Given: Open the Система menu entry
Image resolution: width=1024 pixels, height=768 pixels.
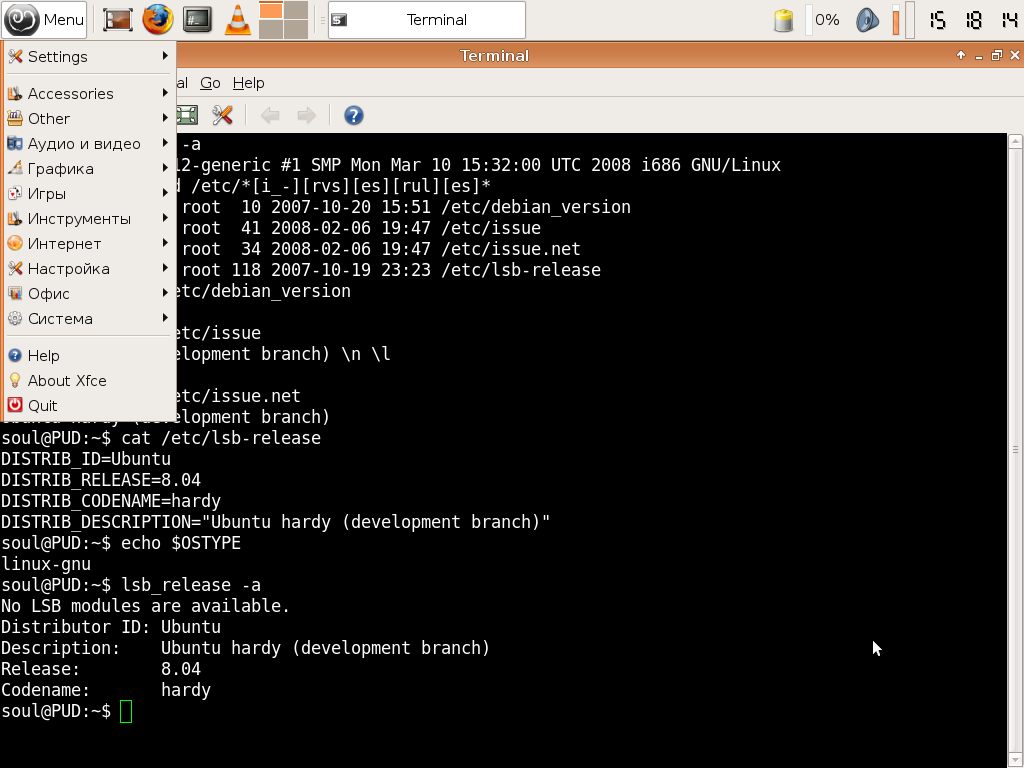Looking at the screenshot, I should [x=90, y=319].
